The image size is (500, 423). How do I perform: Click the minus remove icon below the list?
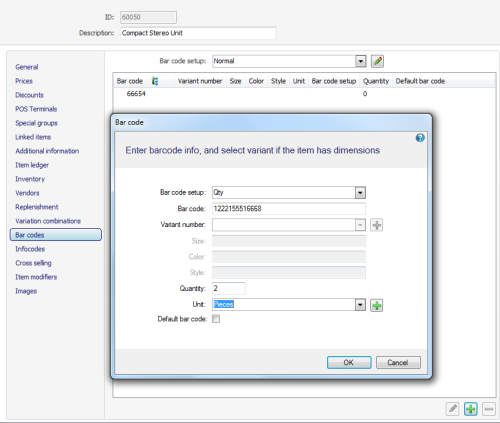coord(489,409)
